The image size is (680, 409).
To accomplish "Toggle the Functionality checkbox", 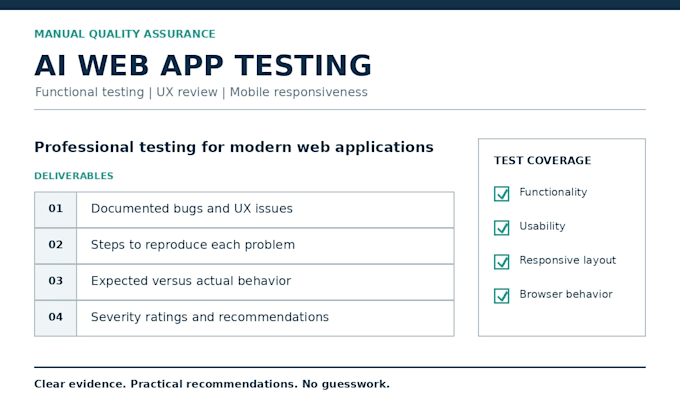I will [501, 193].
